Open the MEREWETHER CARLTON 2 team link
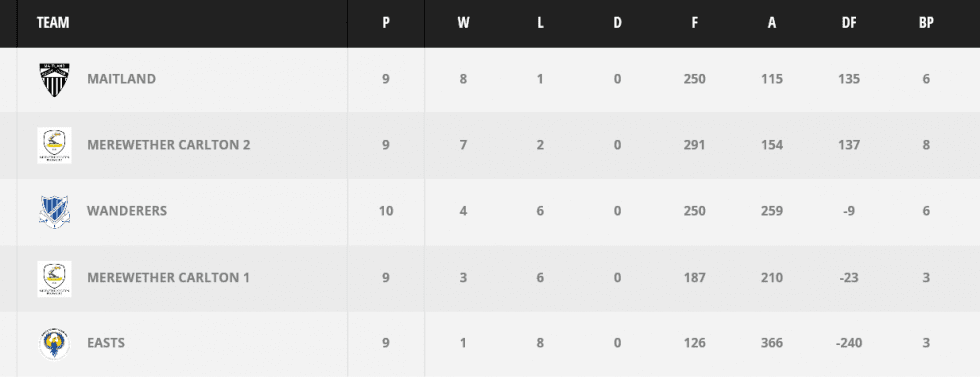The image size is (980, 380). pyautogui.click(x=169, y=145)
